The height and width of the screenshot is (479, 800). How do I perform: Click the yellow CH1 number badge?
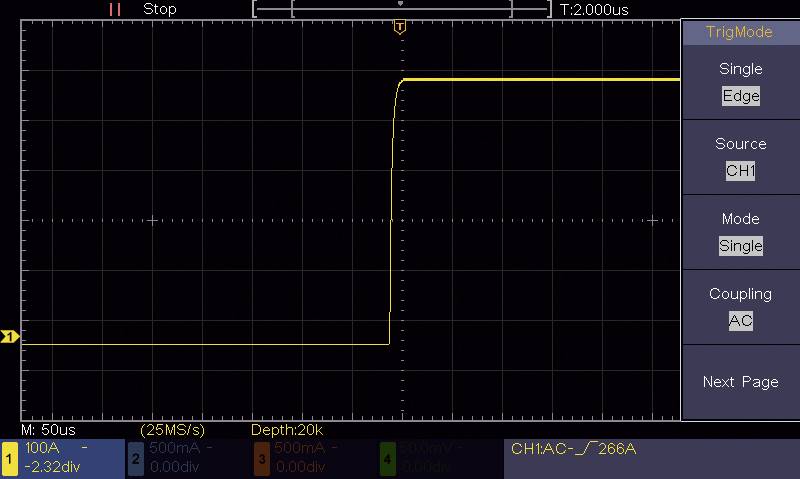10,458
